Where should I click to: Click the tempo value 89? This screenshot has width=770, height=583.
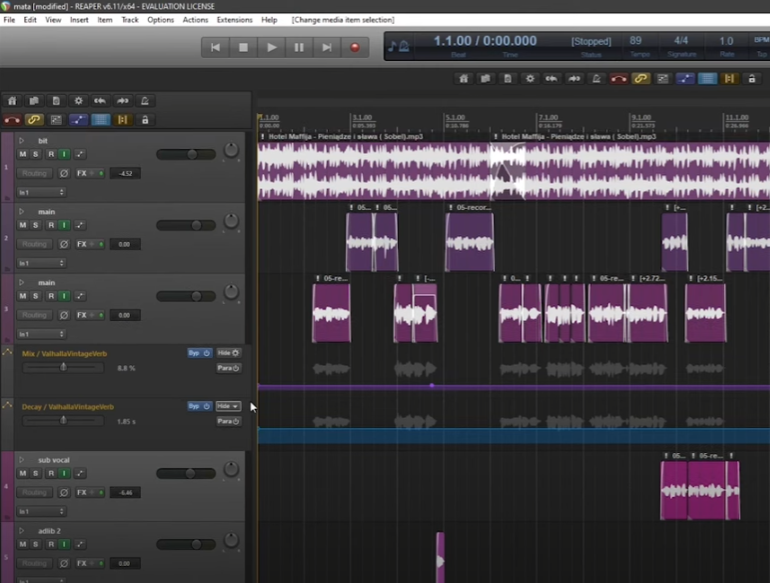(x=635, y=41)
